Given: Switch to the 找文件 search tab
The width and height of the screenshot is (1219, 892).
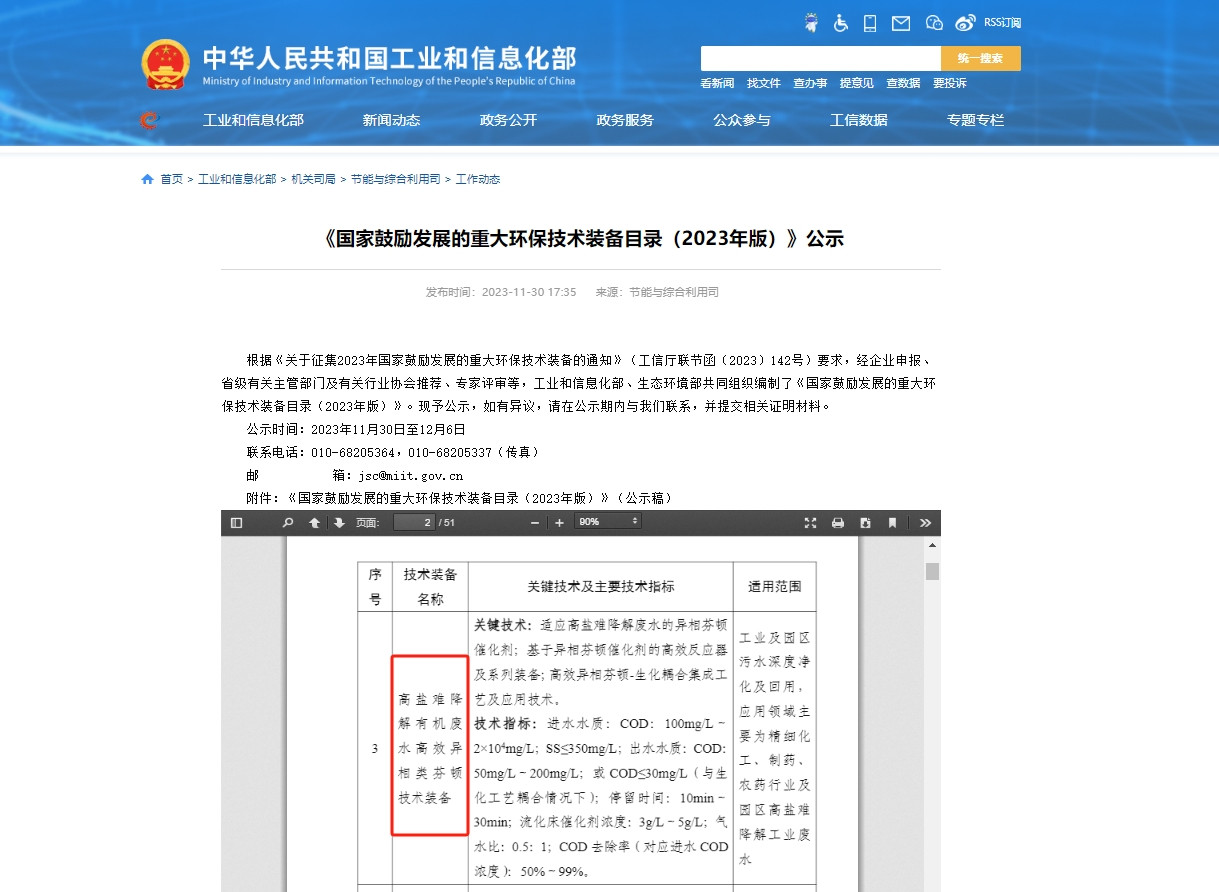Looking at the screenshot, I should [x=763, y=83].
